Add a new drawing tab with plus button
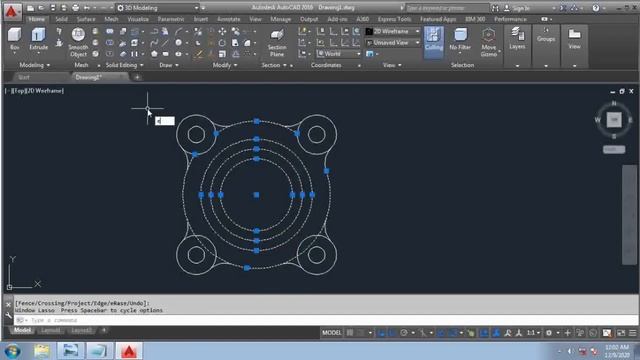Image resolution: width=640 pixels, height=360 pixels. tap(137, 77)
